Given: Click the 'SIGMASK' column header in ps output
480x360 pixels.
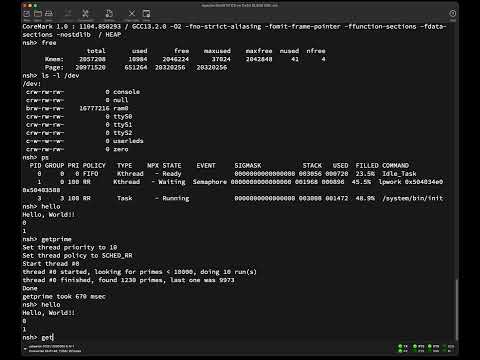Looking at the screenshot, I should pos(248,165).
